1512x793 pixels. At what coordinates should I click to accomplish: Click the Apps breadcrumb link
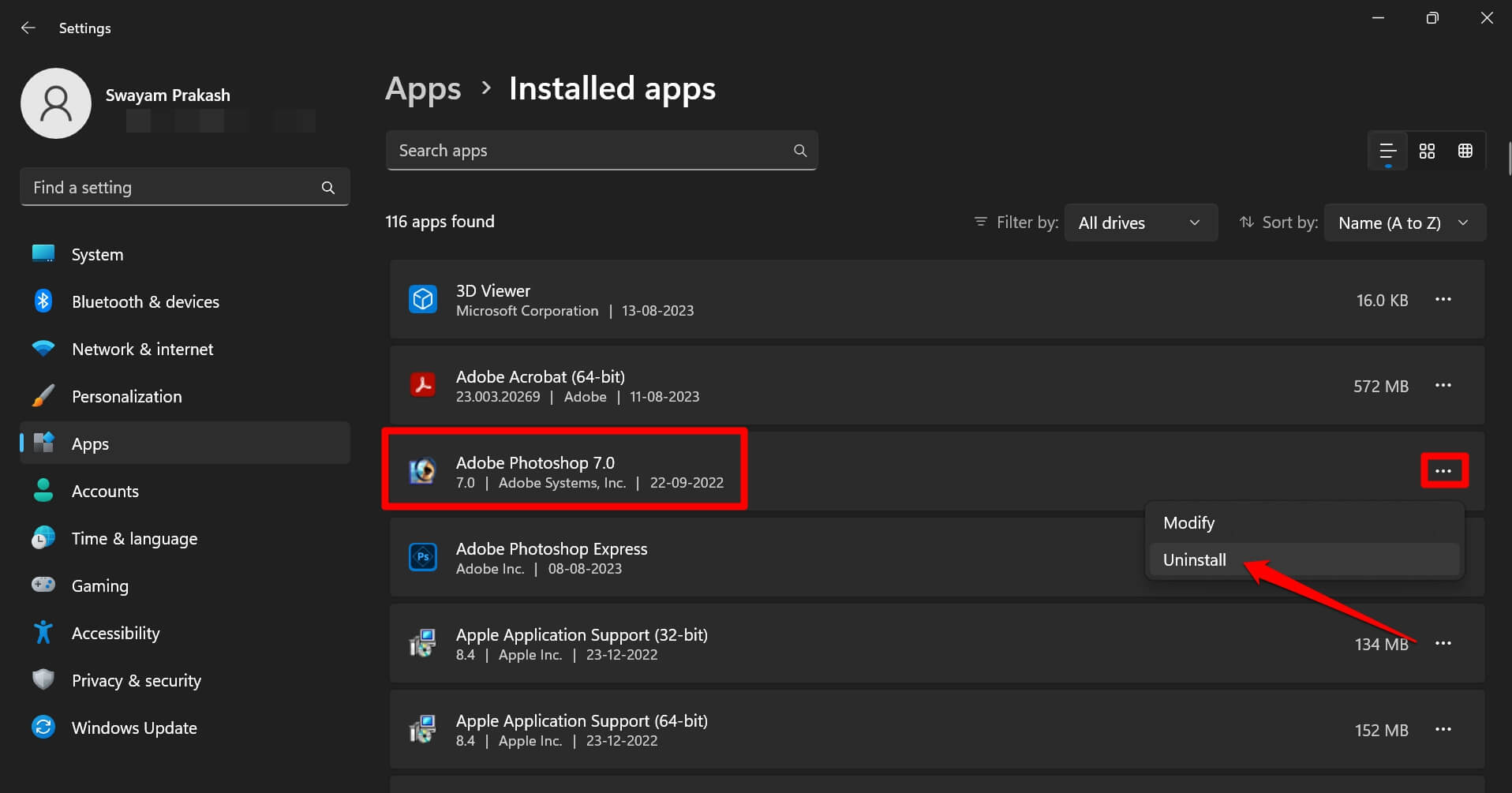pyautogui.click(x=423, y=89)
